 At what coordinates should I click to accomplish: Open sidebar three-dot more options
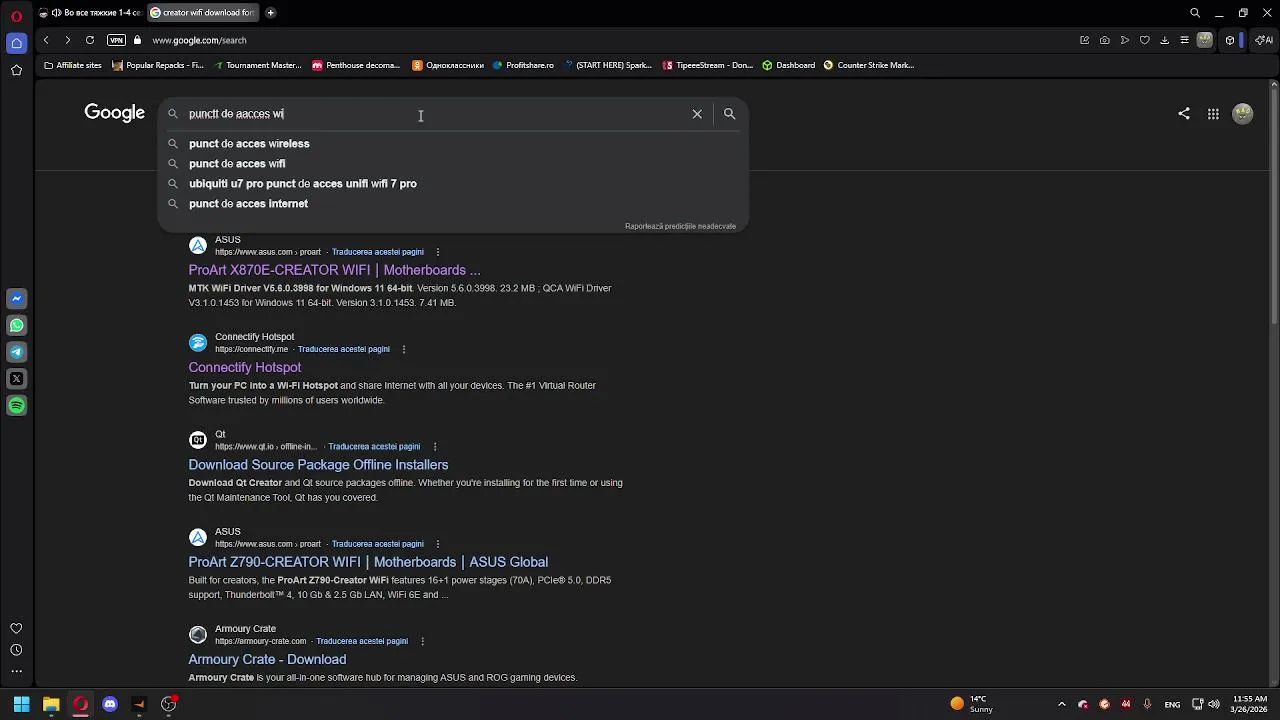pyautogui.click(x=16, y=672)
